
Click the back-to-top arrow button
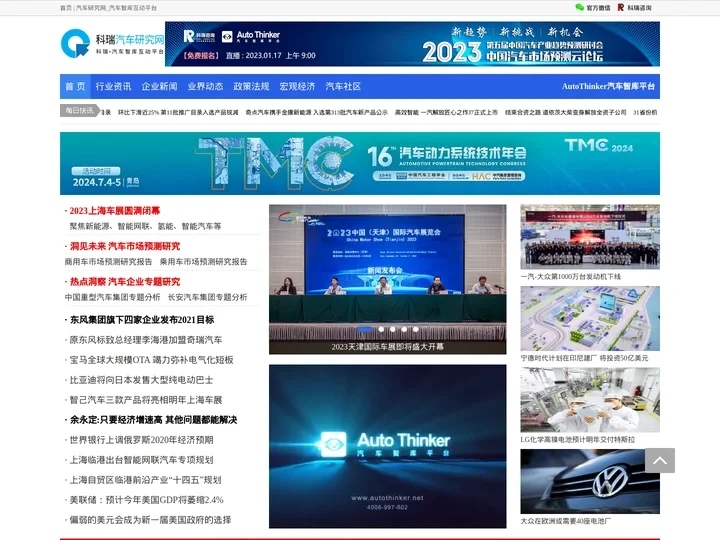pyautogui.click(x=660, y=460)
